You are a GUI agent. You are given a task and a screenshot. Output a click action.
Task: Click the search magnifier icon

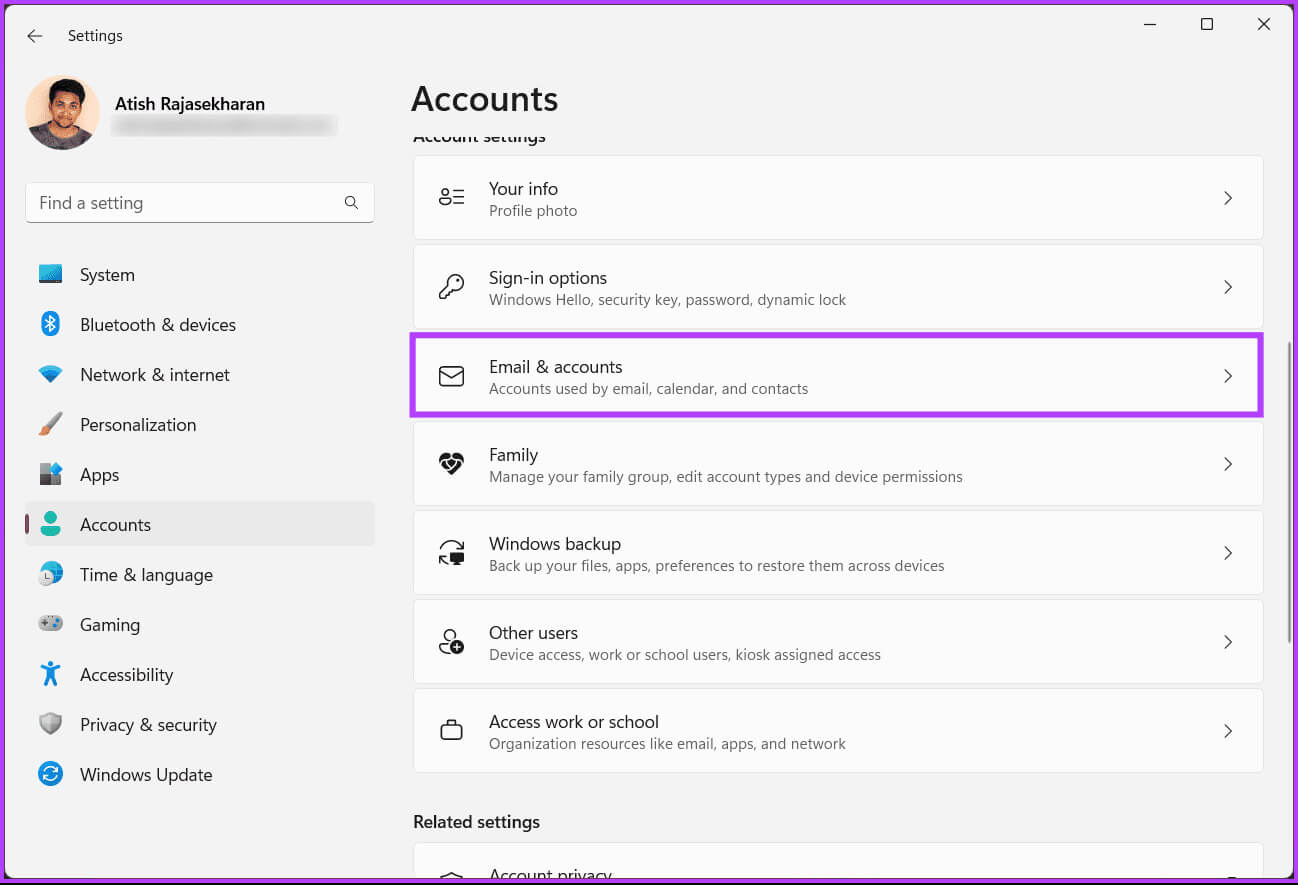coord(351,202)
